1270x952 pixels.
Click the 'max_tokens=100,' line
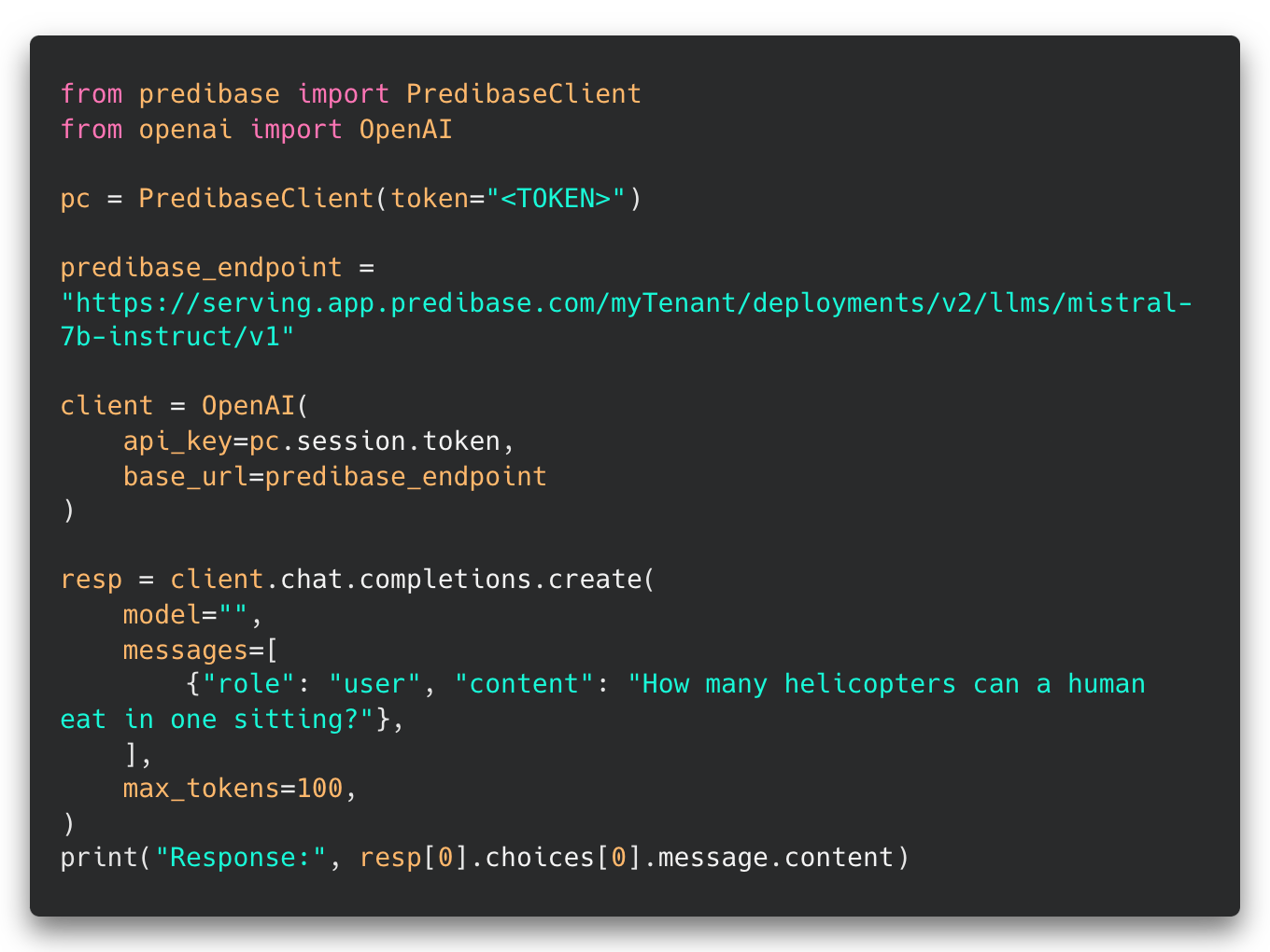pos(240,789)
